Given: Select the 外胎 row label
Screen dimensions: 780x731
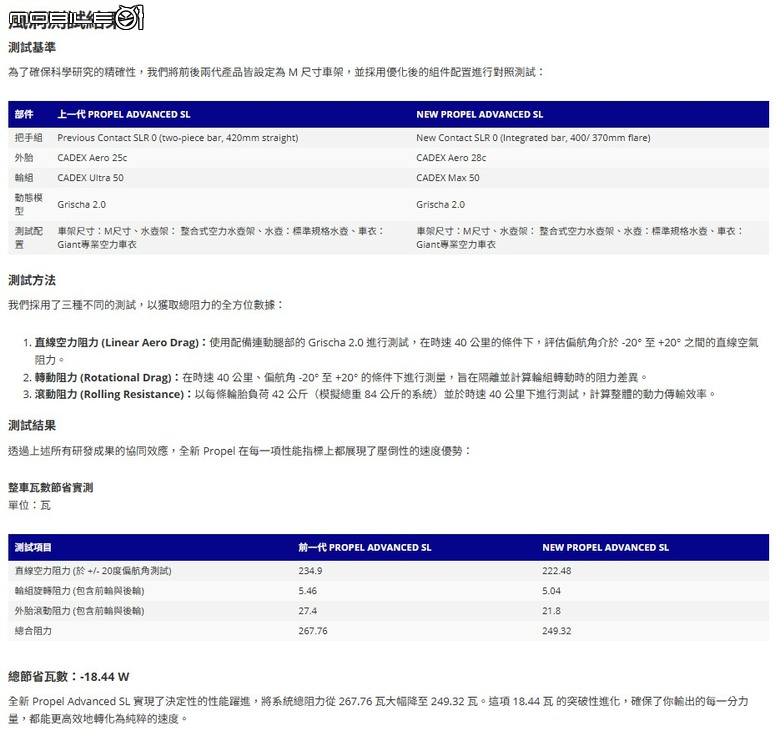Looking at the screenshot, I should (24, 158).
